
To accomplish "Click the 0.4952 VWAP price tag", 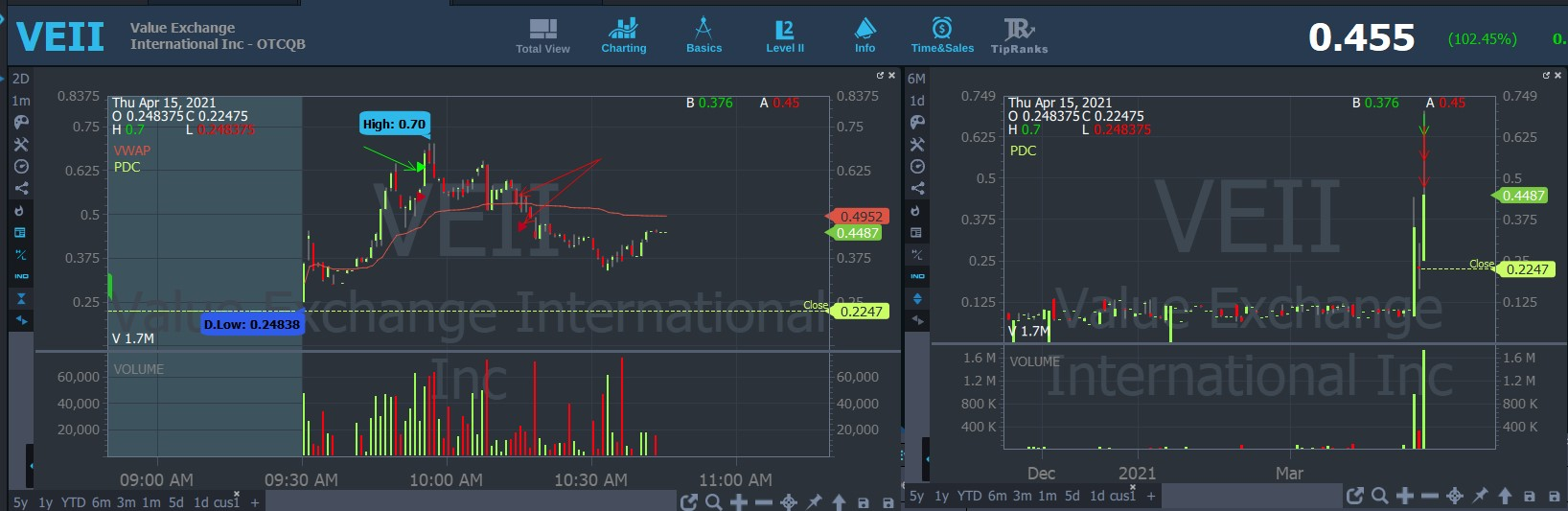I will tap(859, 217).
